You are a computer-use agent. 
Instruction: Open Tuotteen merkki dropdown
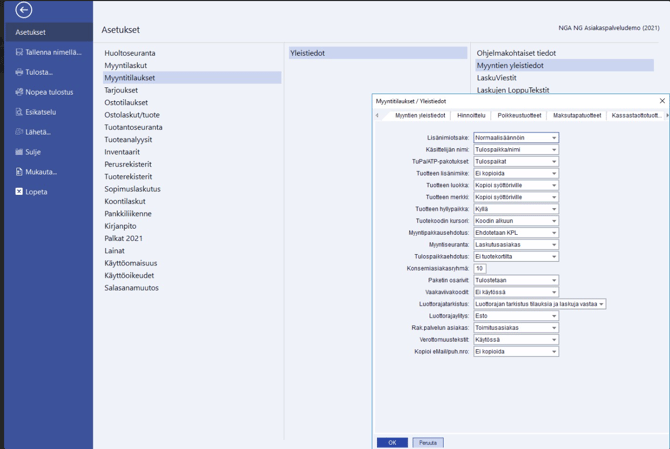click(516, 197)
